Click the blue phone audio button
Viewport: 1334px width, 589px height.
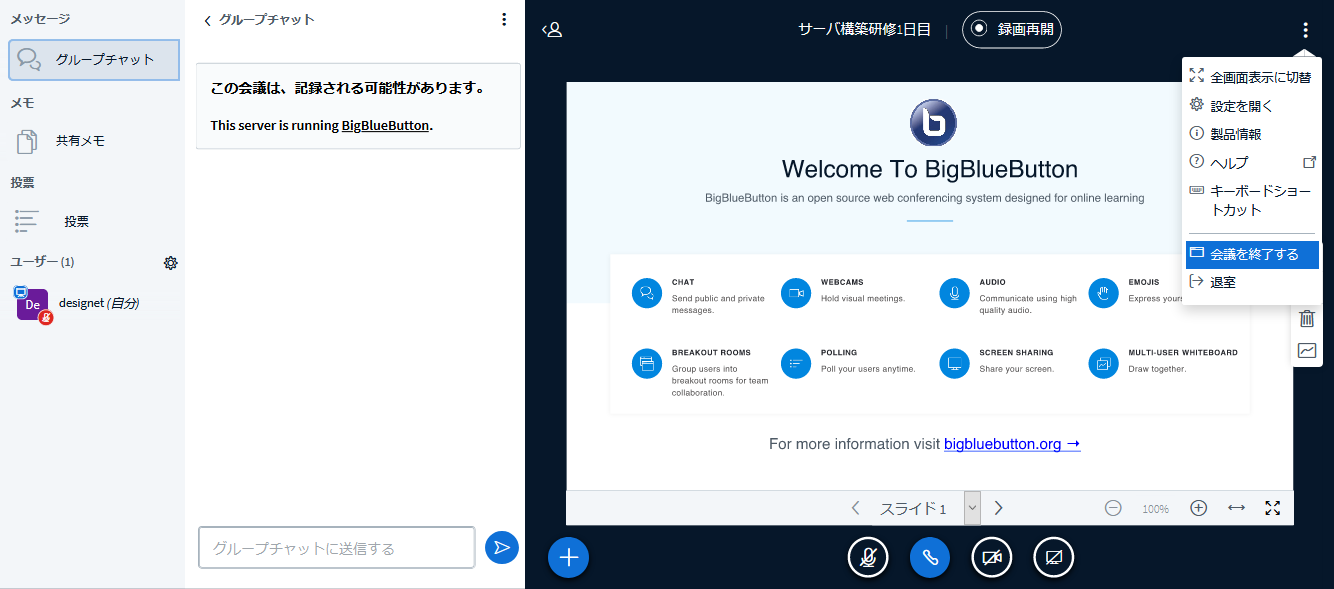930,557
